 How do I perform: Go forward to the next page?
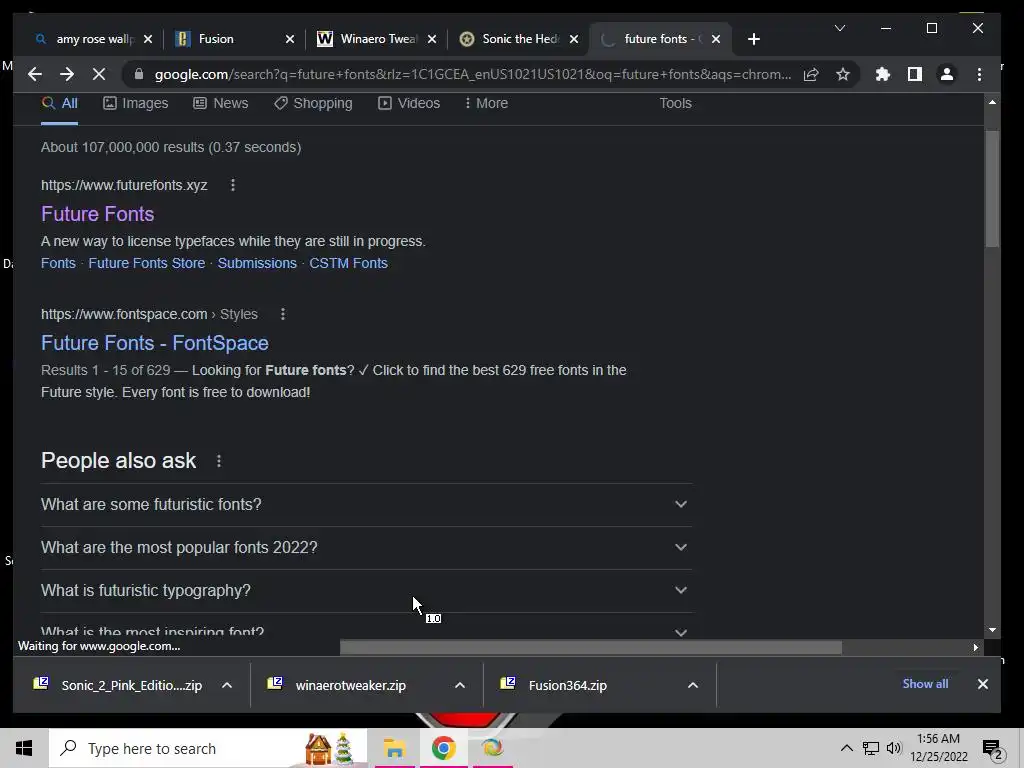click(x=67, y=74)
